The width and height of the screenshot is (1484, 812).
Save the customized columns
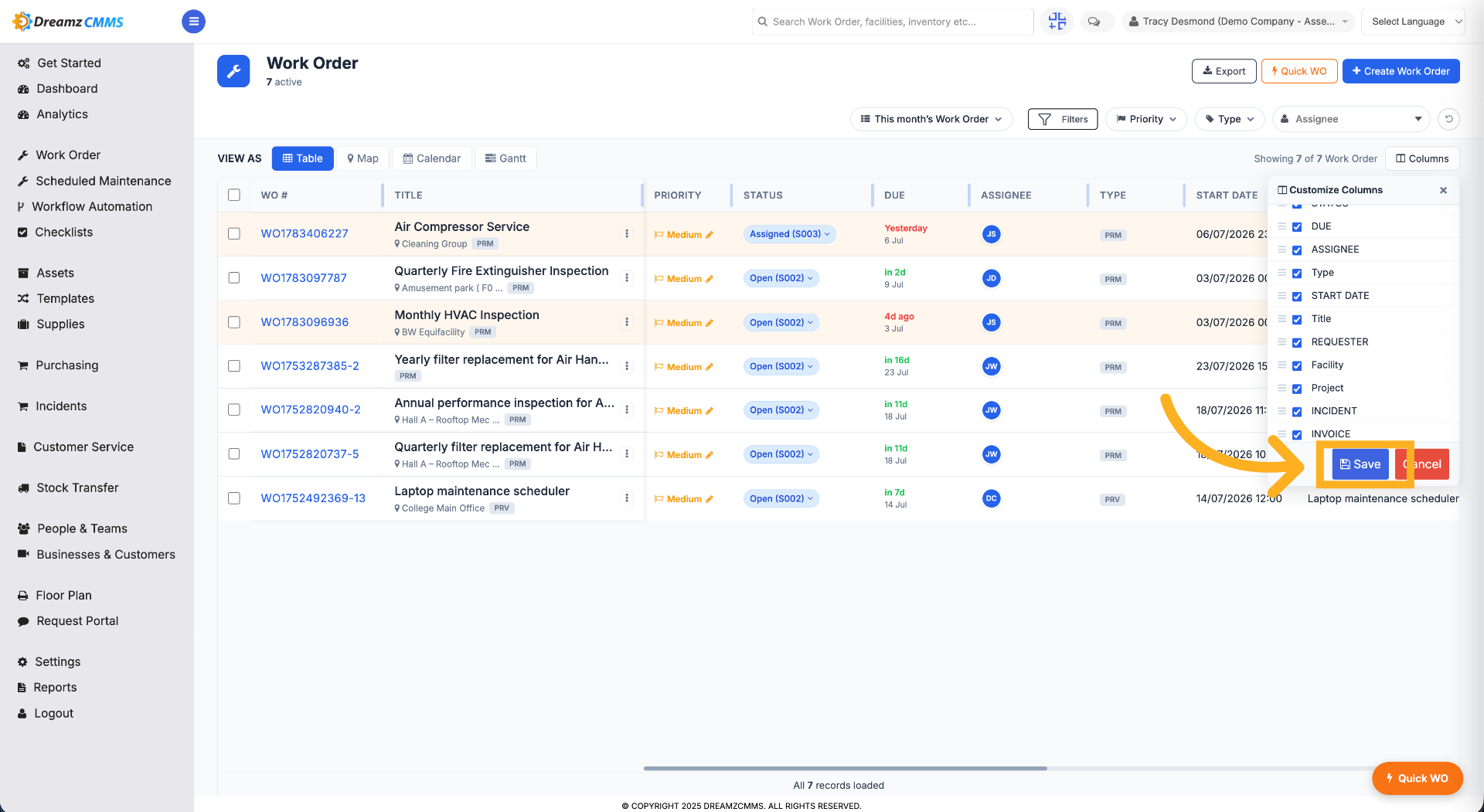[x=1360, y=464]
